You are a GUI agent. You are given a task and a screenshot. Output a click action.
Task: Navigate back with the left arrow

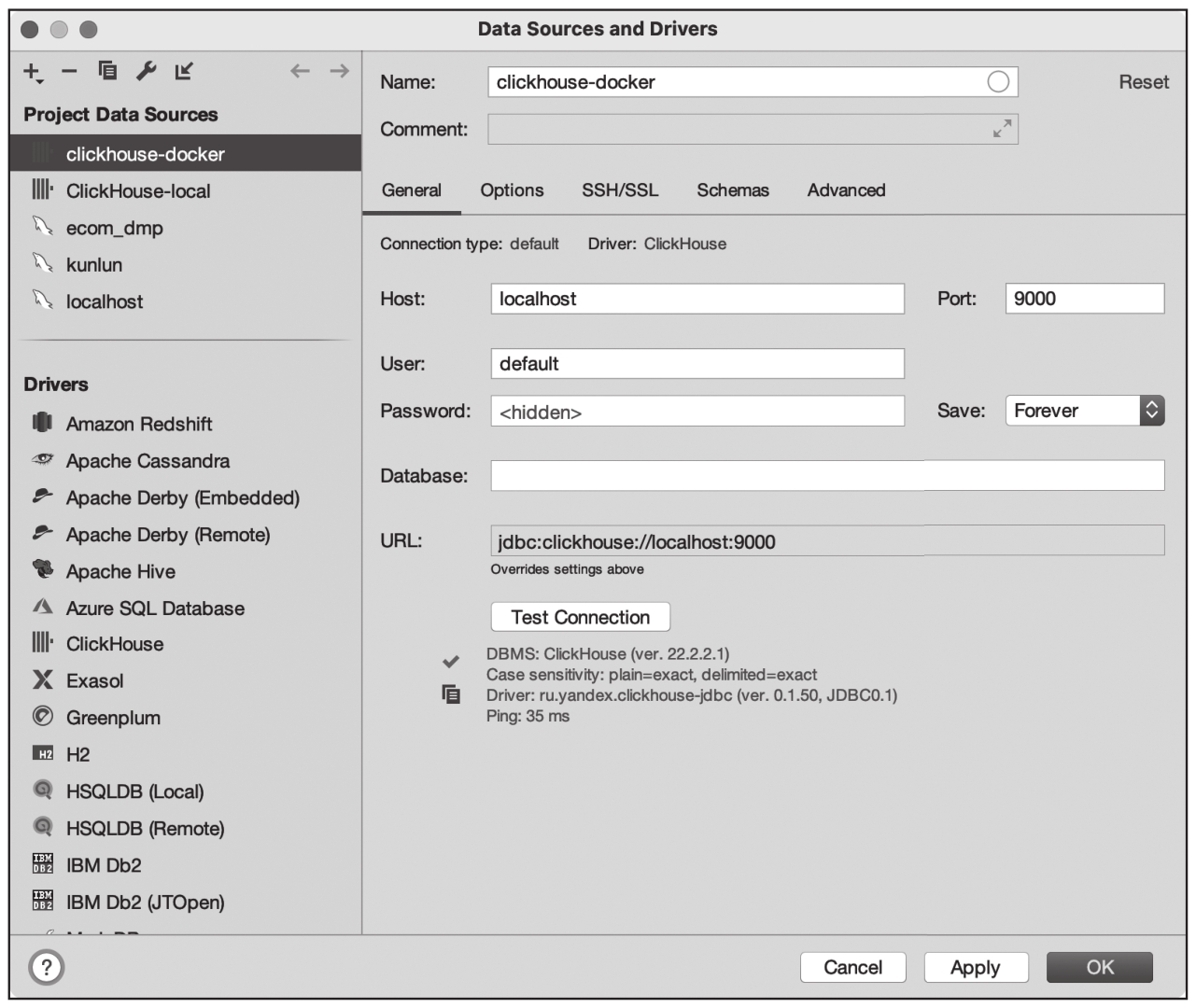(x=300, y=71)
